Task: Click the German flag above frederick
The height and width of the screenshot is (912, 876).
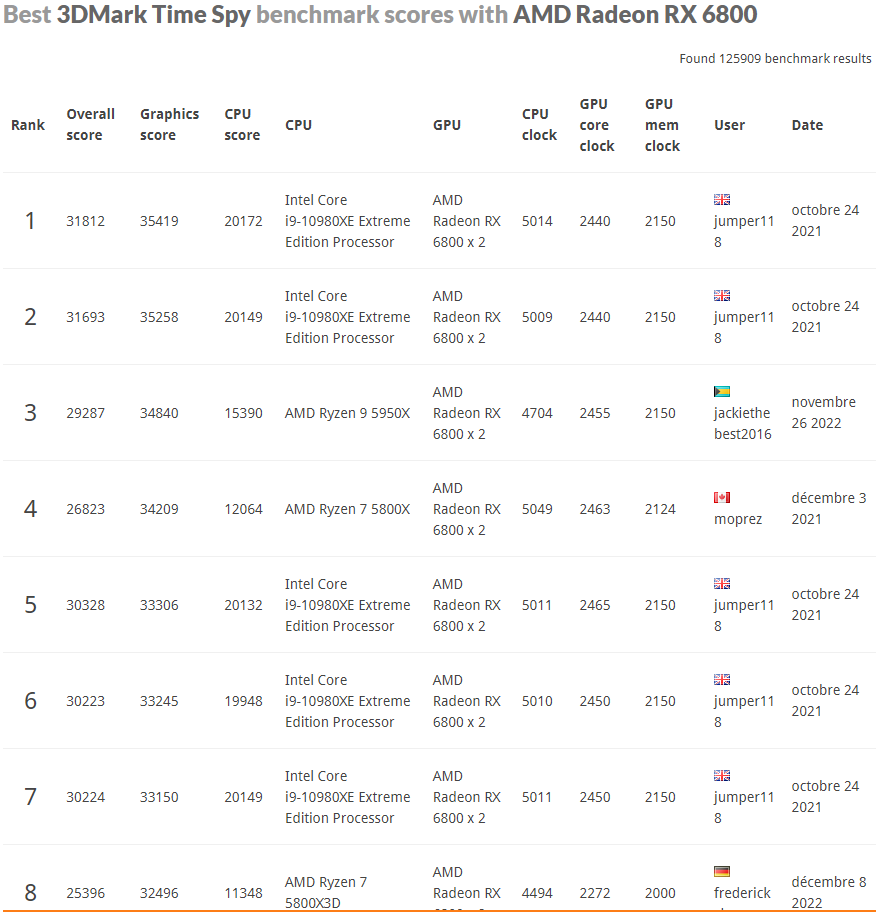Action: (x=722, y=871)
